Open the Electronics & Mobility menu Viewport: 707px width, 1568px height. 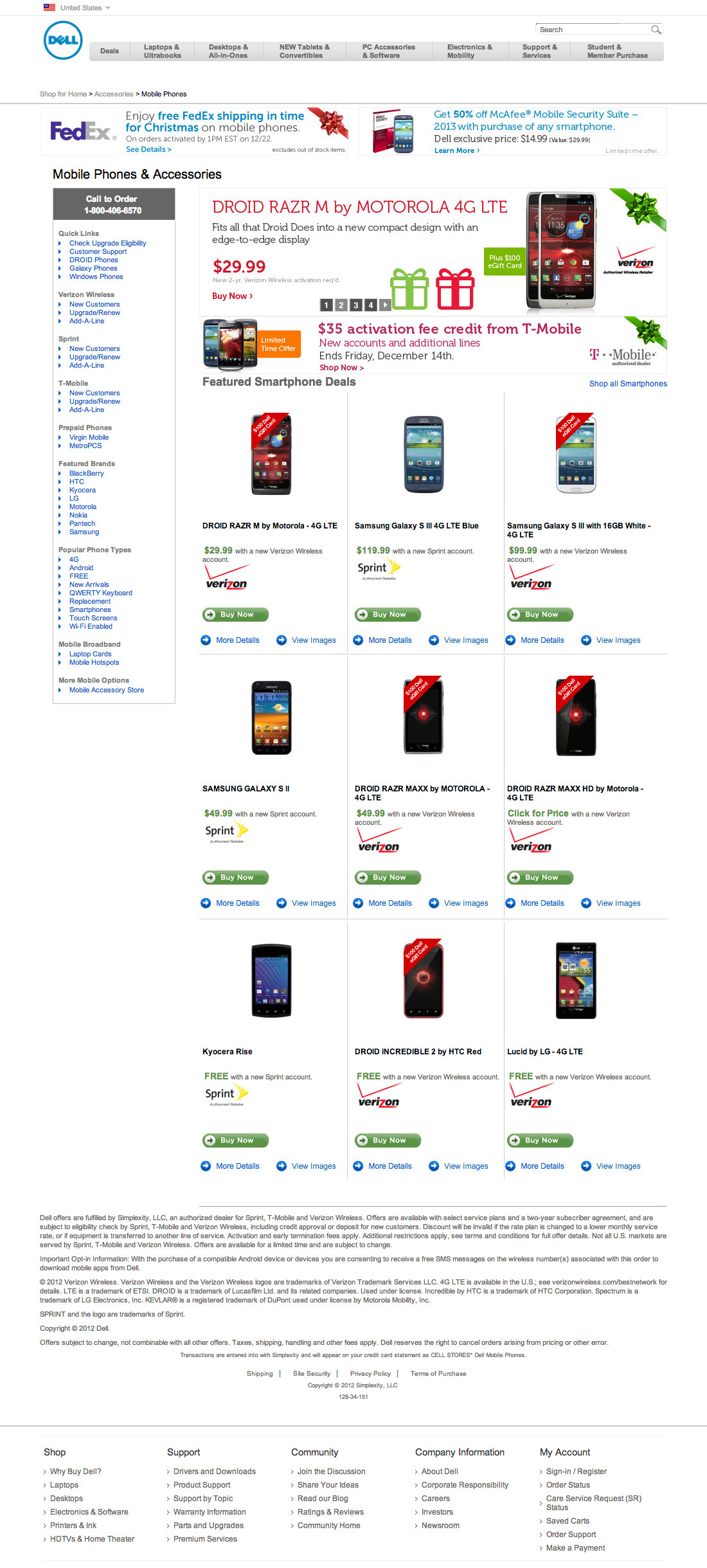coord(469,51)
